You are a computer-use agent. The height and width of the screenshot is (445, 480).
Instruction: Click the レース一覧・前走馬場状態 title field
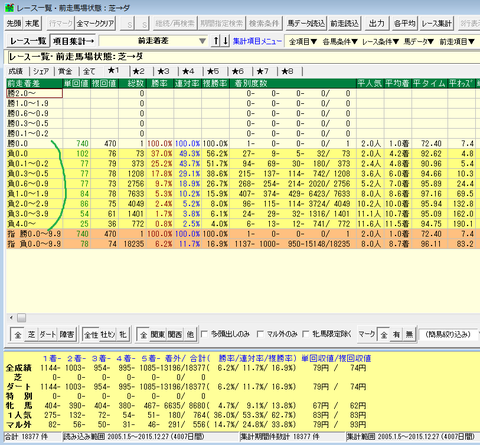[244, 57]
